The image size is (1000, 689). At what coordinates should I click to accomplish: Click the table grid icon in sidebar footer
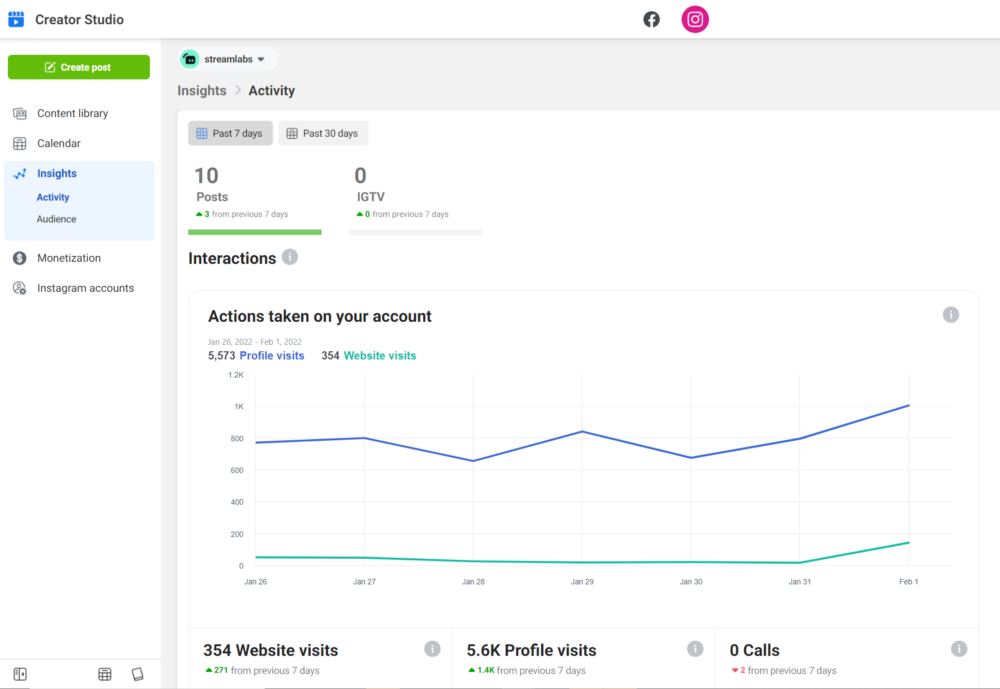(105, 674)
